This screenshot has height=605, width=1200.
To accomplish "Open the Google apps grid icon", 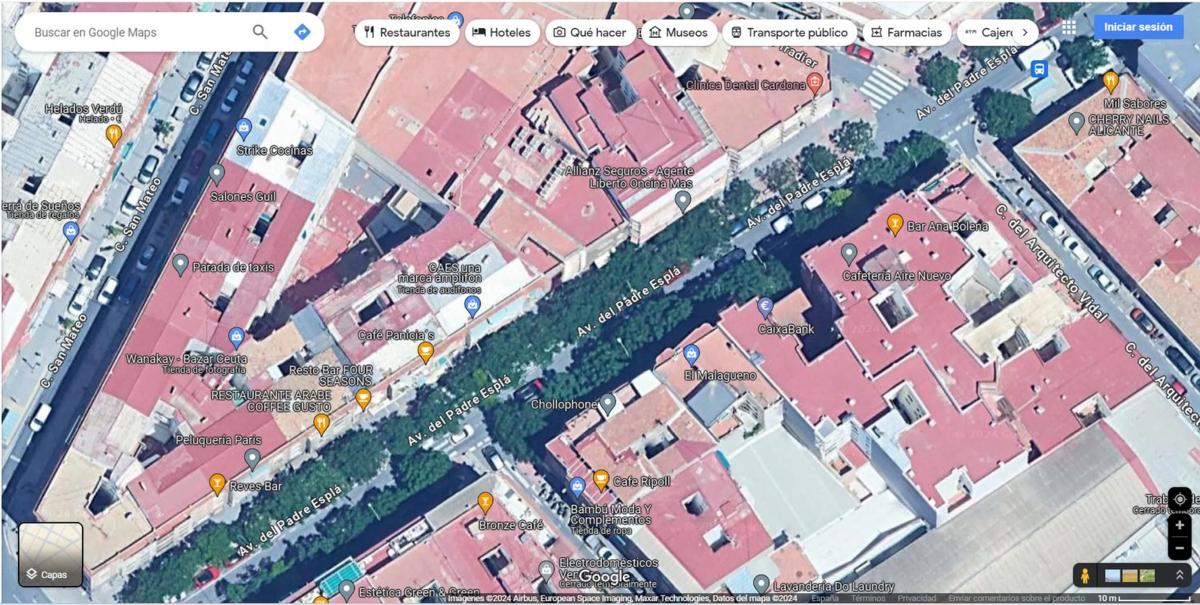I will (1069, 27).
